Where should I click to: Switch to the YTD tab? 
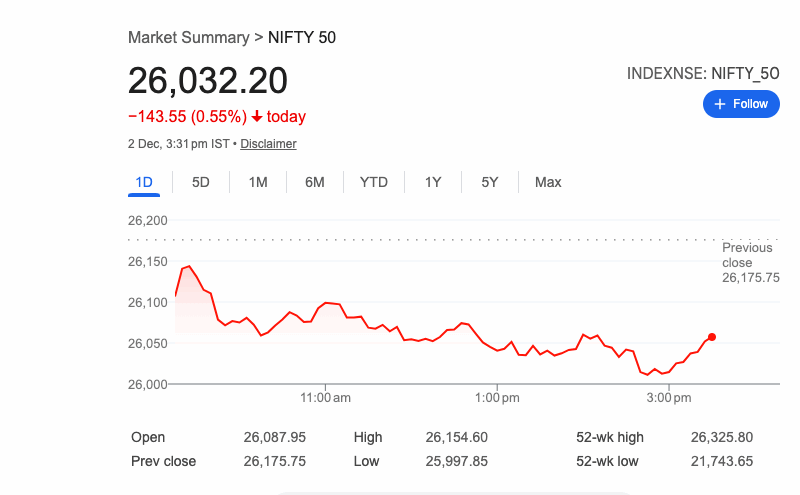click(x=374, y=182)
